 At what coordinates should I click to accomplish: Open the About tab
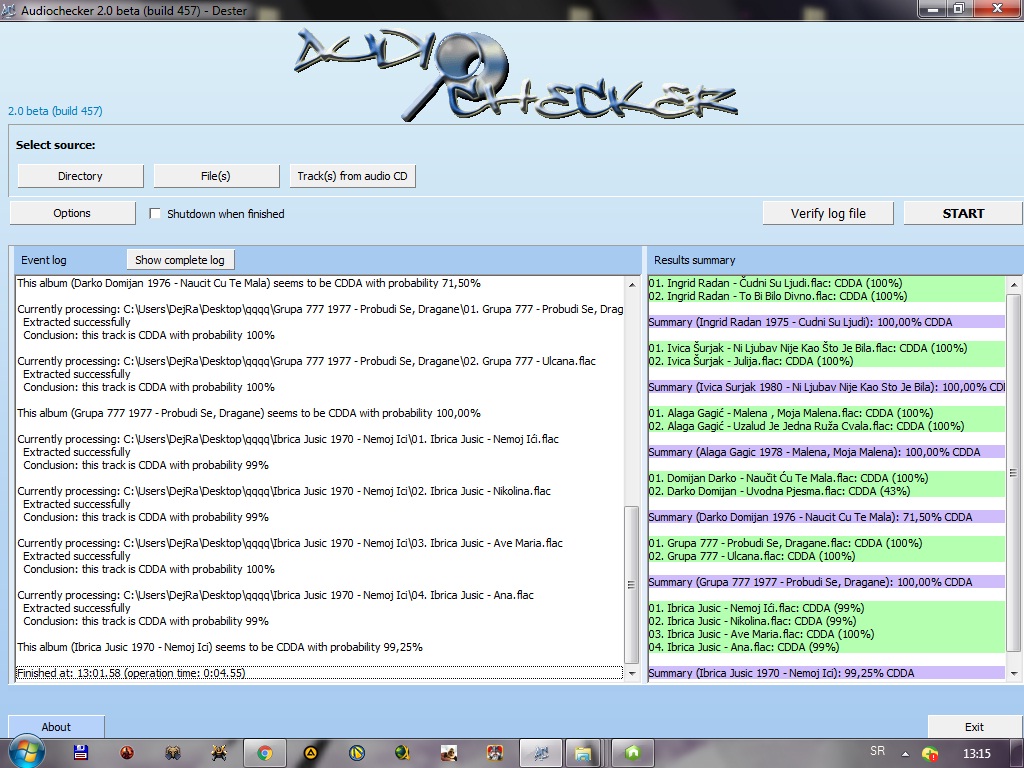pyautogui.click(x=56, y=727)
